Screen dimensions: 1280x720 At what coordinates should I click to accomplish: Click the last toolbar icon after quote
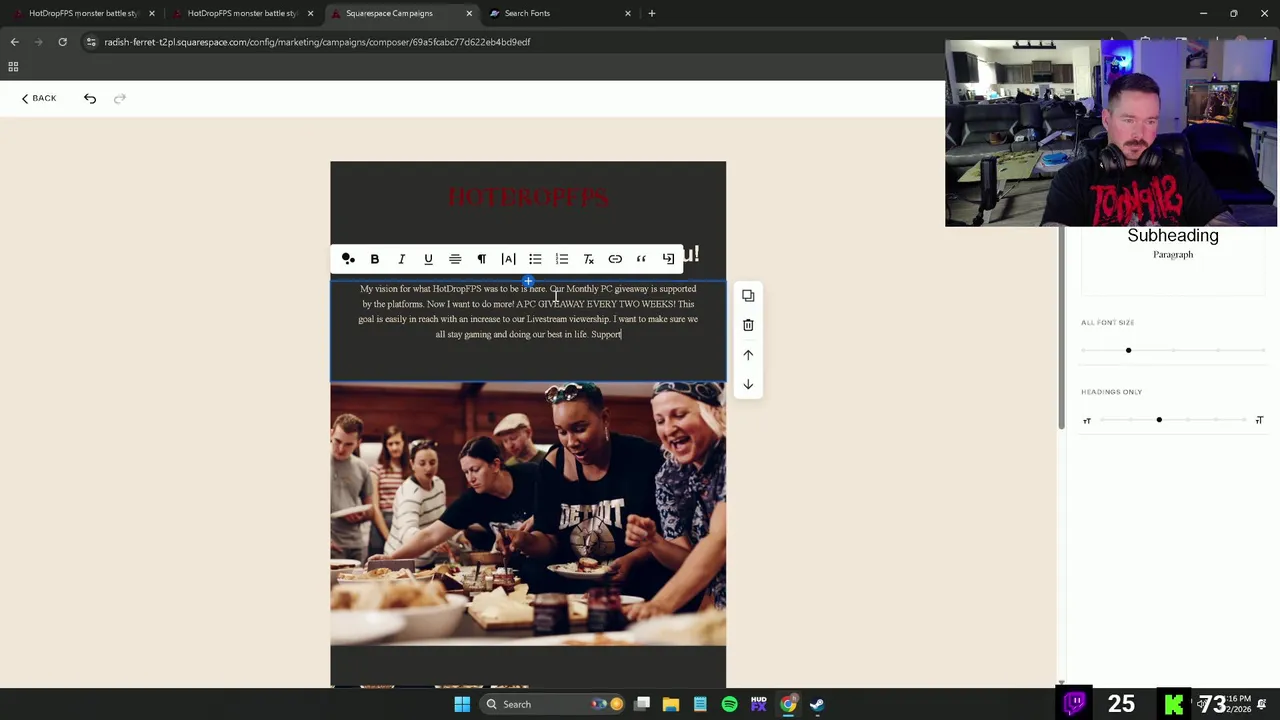(668, 259)
